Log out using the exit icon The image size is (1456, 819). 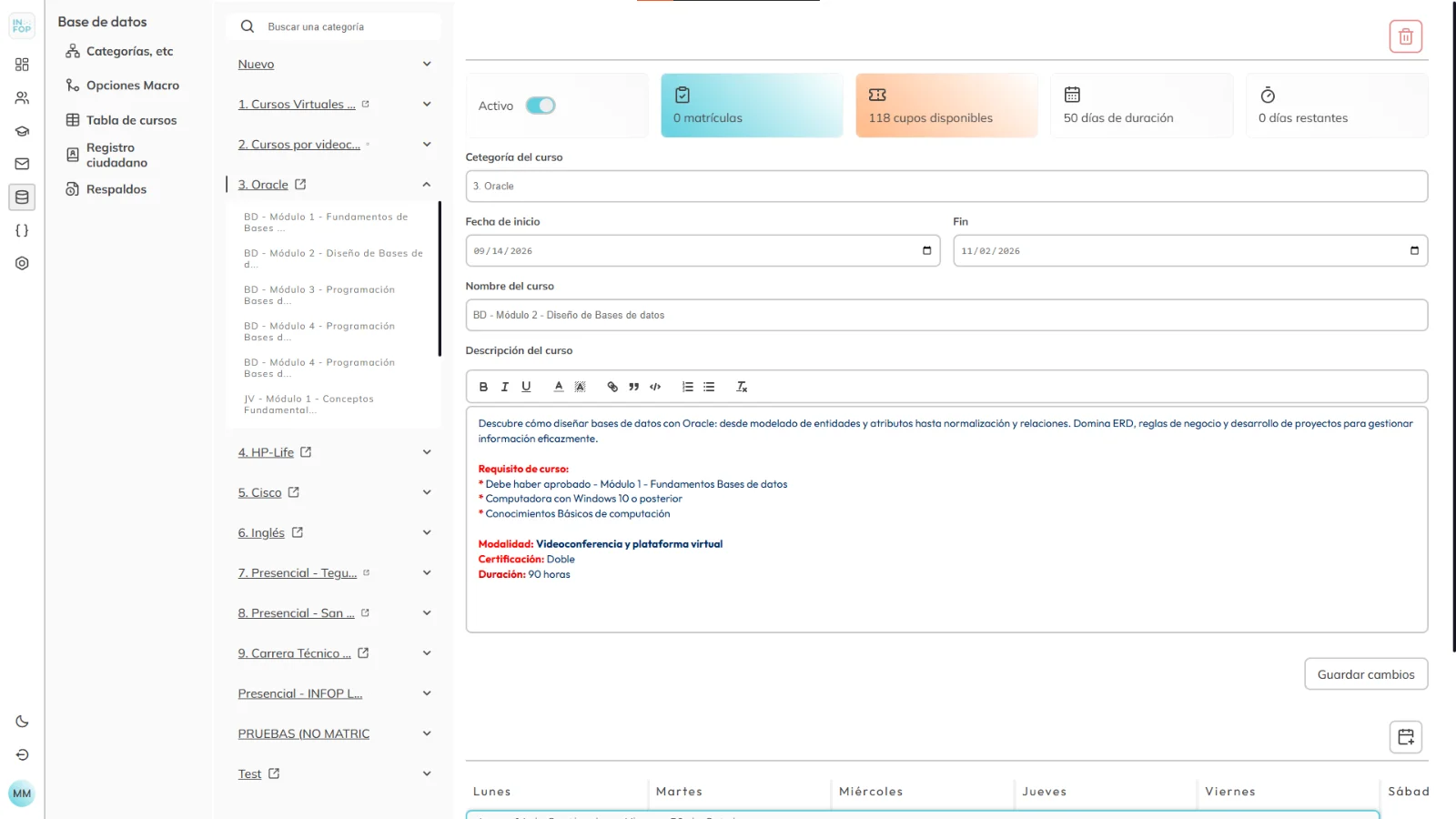(22, 755)
